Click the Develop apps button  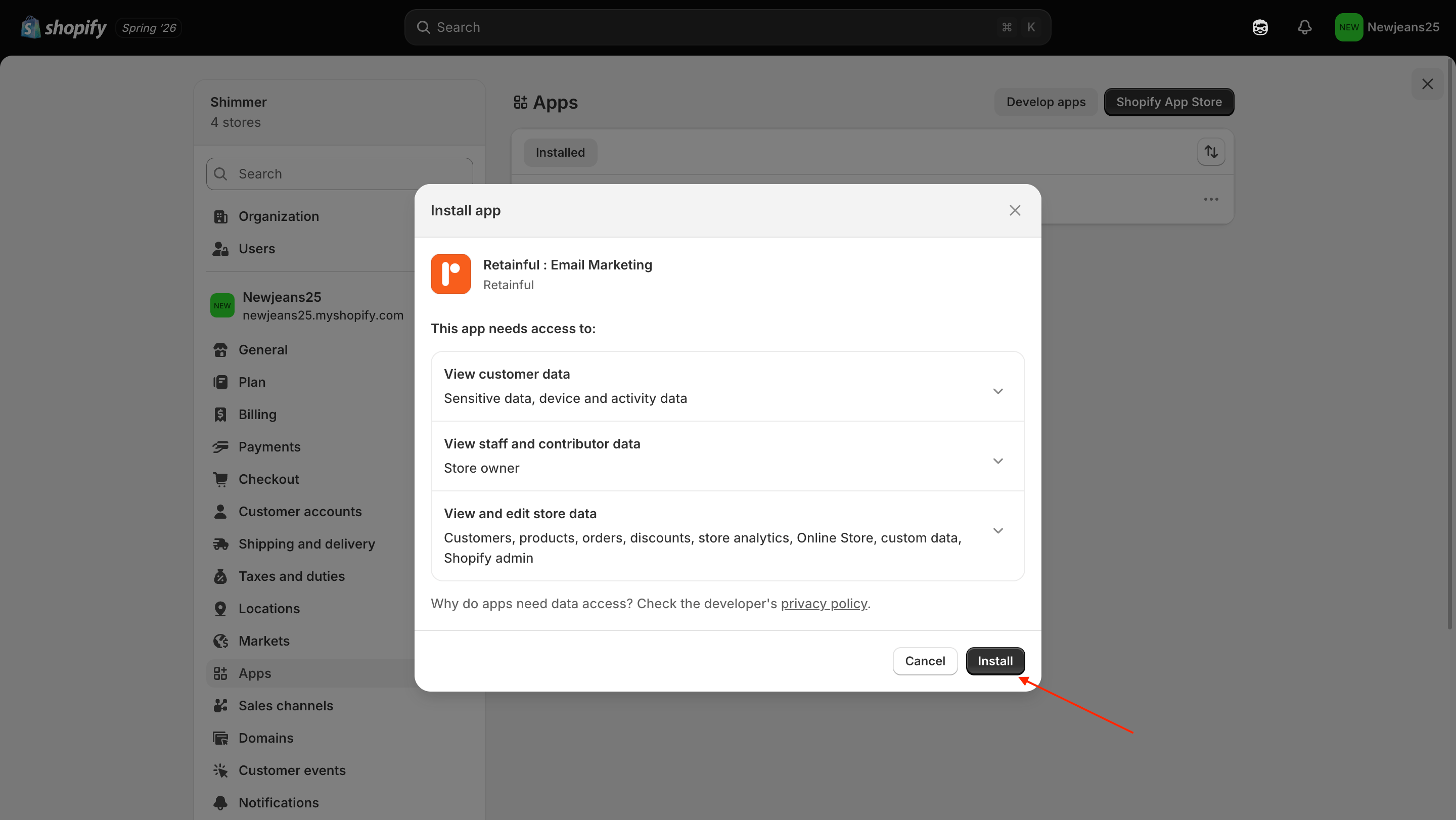point(1045,102)
